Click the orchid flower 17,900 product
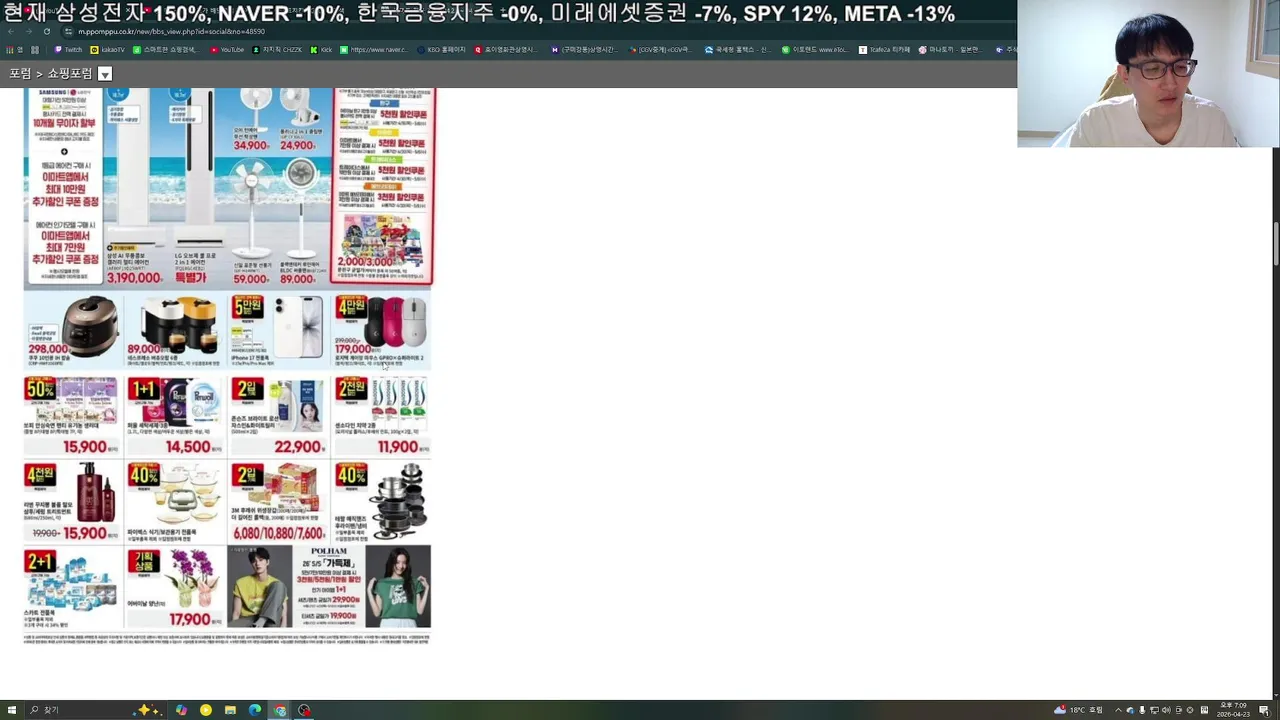The width and height of the screenshot is (1280, 720). [176, 587]
